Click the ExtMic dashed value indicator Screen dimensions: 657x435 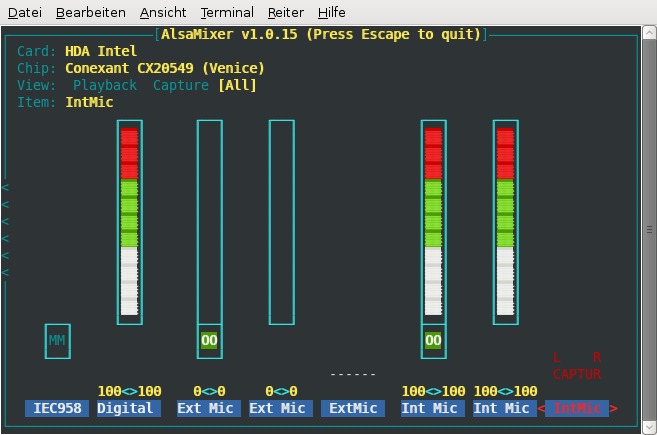(353, 374)
